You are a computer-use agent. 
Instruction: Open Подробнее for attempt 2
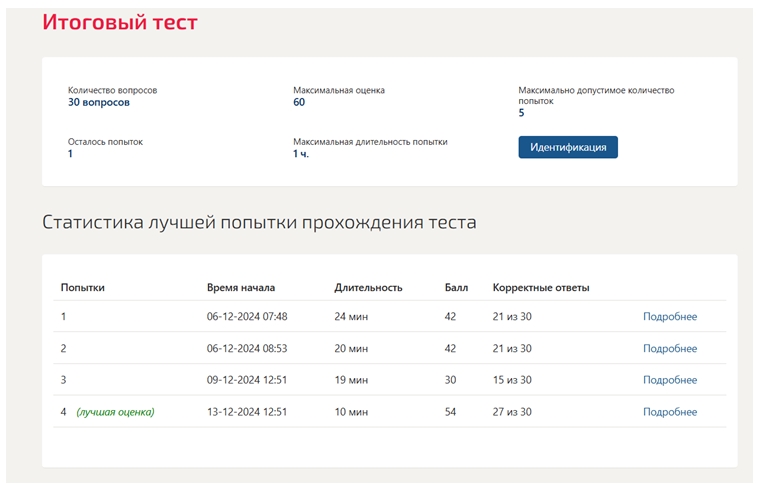point(670,348)
